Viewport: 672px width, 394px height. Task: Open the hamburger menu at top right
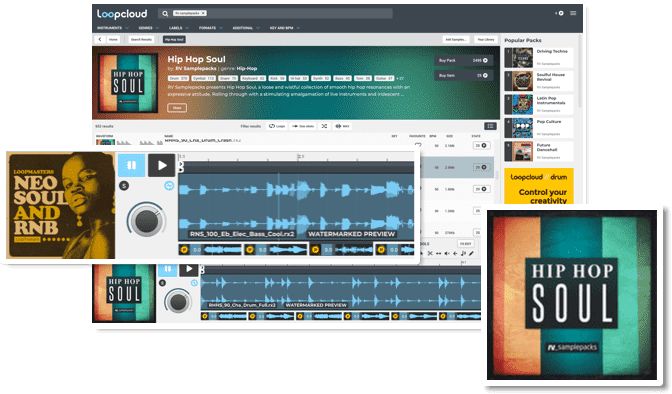pos(573,13)
